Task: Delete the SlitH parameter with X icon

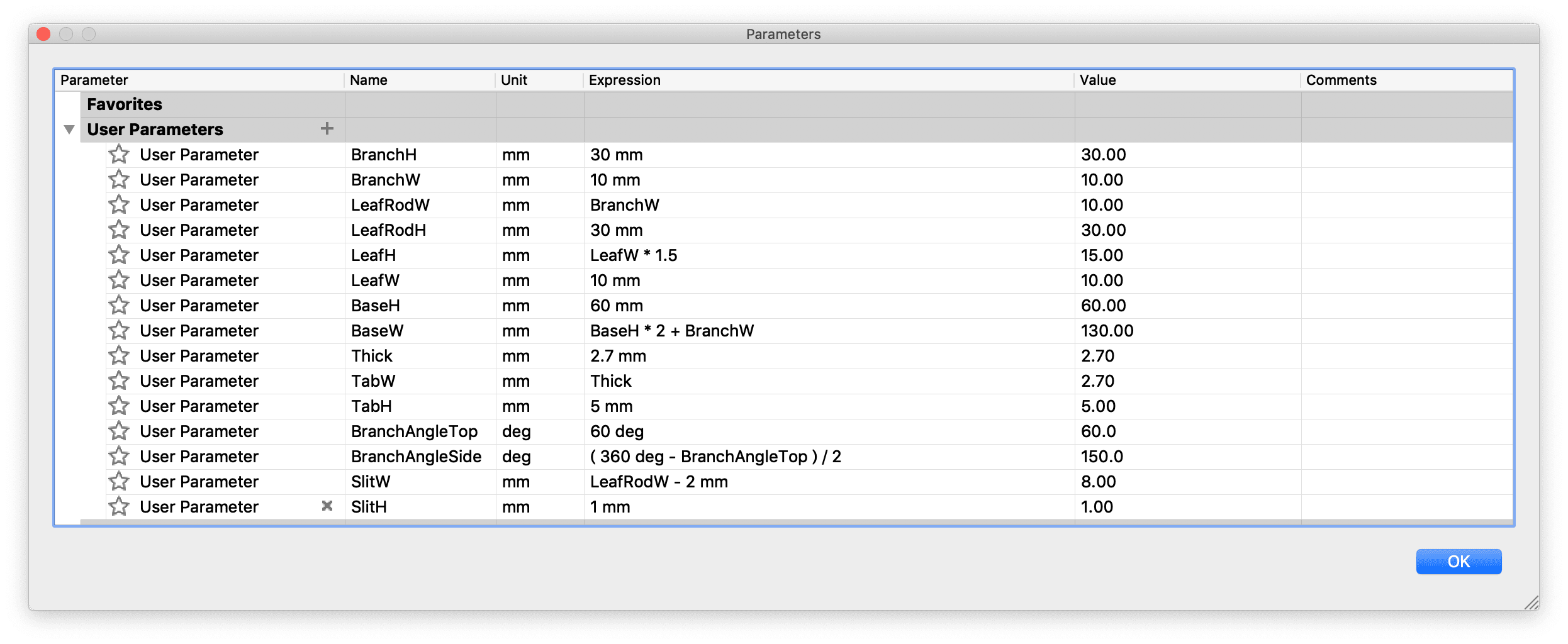Action: pyautogui.click(x=327, y=506)
